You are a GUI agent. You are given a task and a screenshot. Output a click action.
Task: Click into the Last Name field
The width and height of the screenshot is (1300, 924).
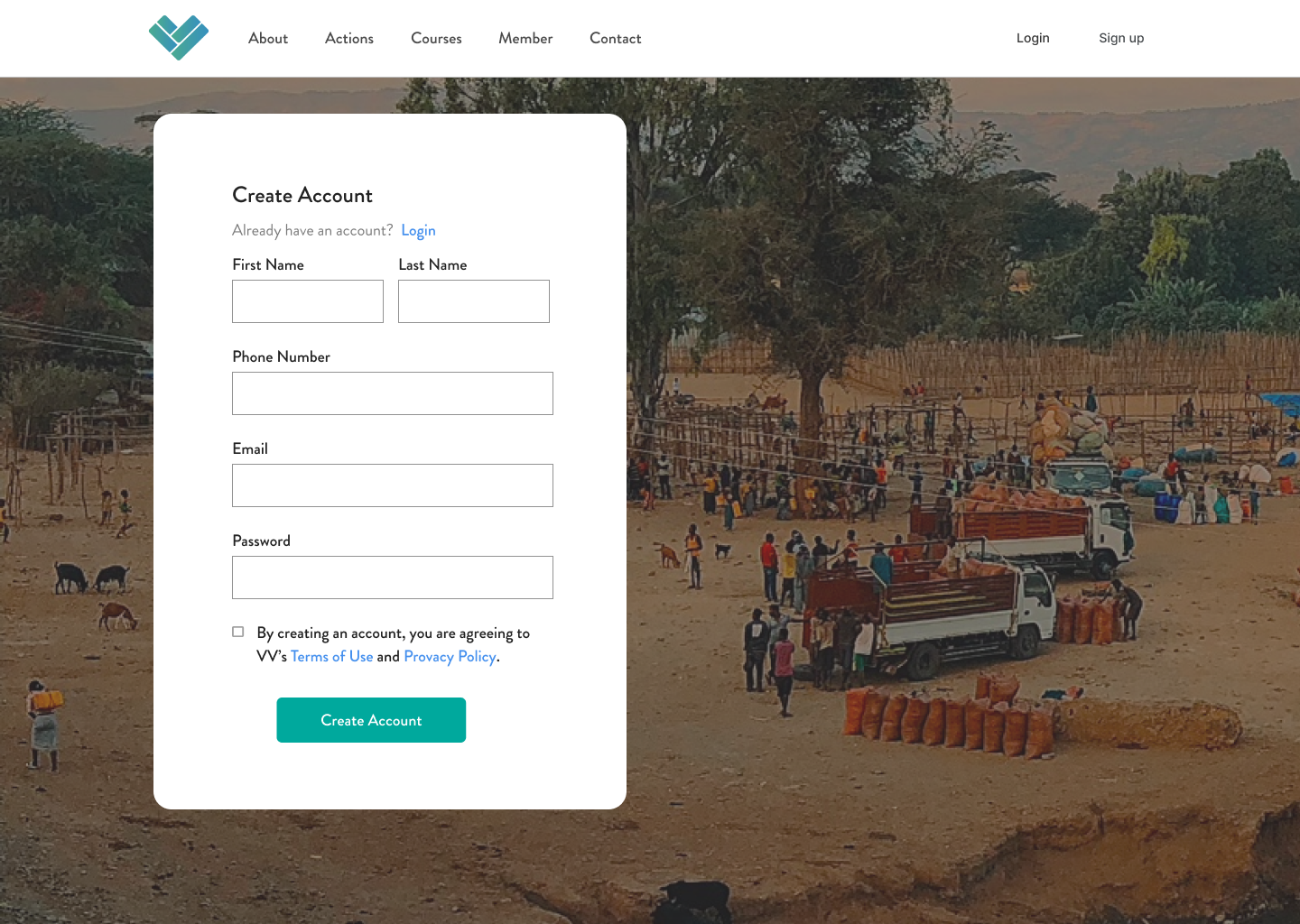click(474, 301)
